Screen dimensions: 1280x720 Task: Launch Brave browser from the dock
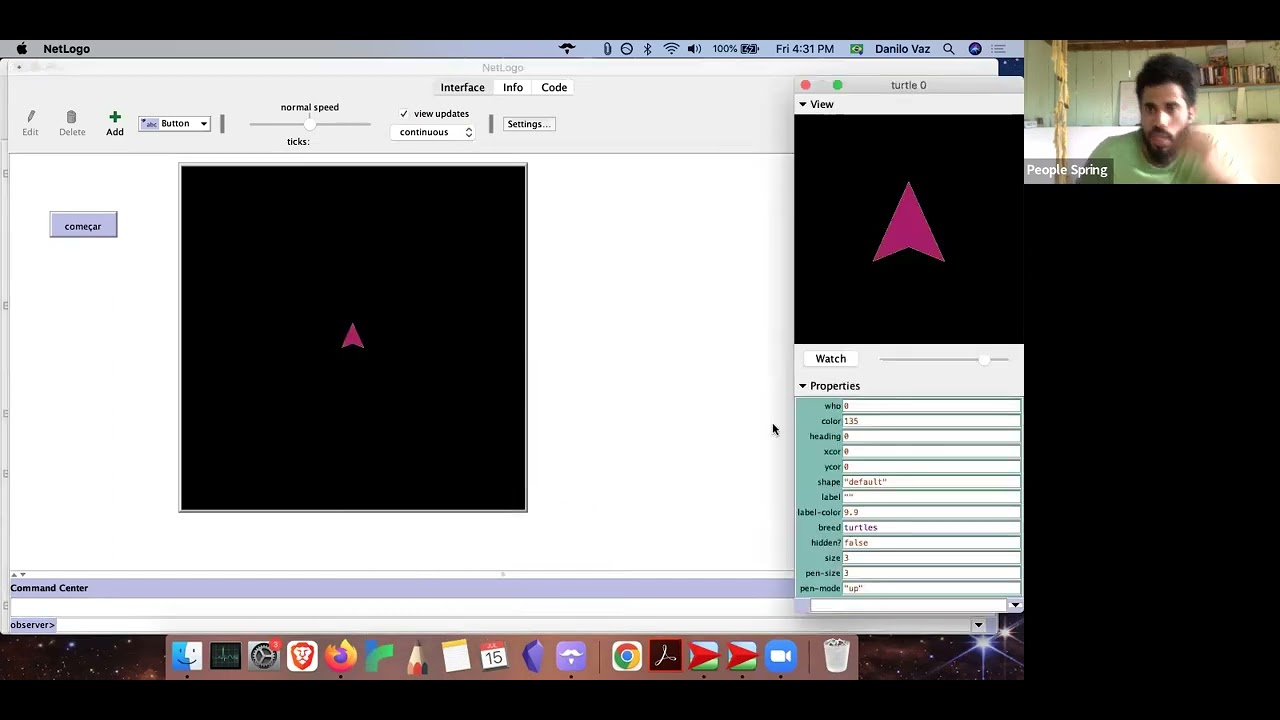coord(302,656)
